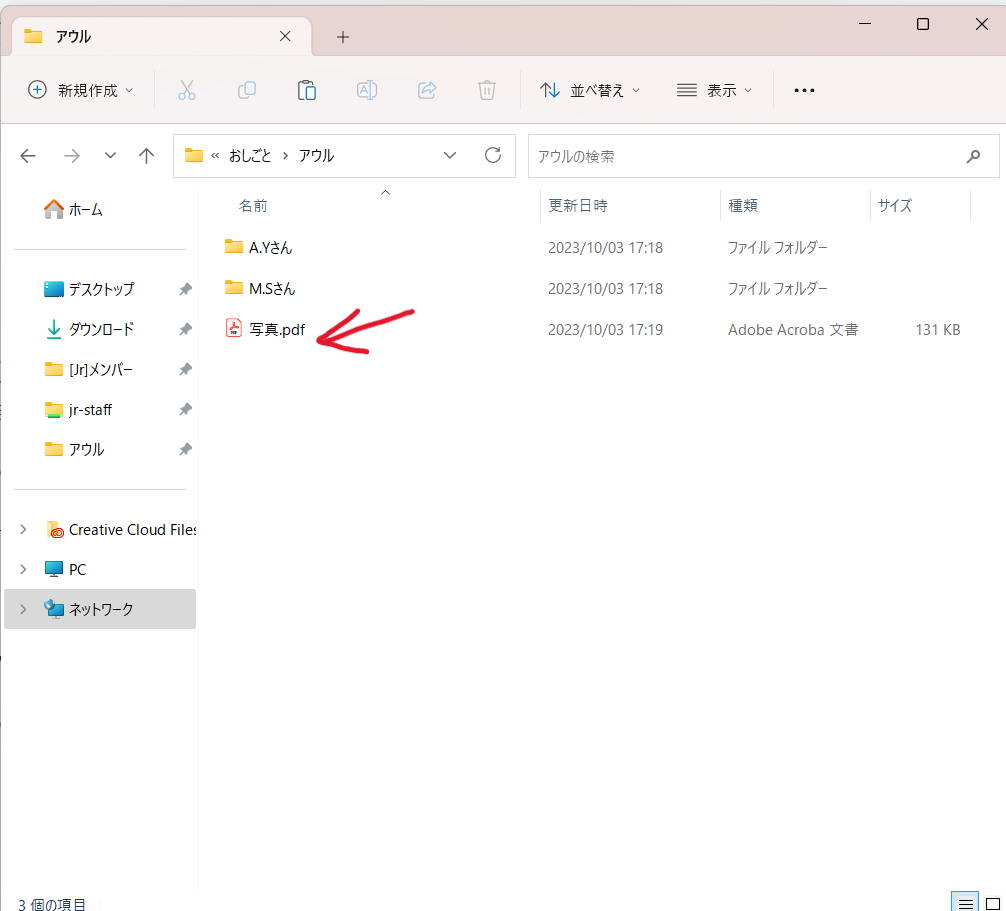Viewport: 1006px width, 911px height.
Task: Click the Cut scissors icon
Action: tap(187, 90)
